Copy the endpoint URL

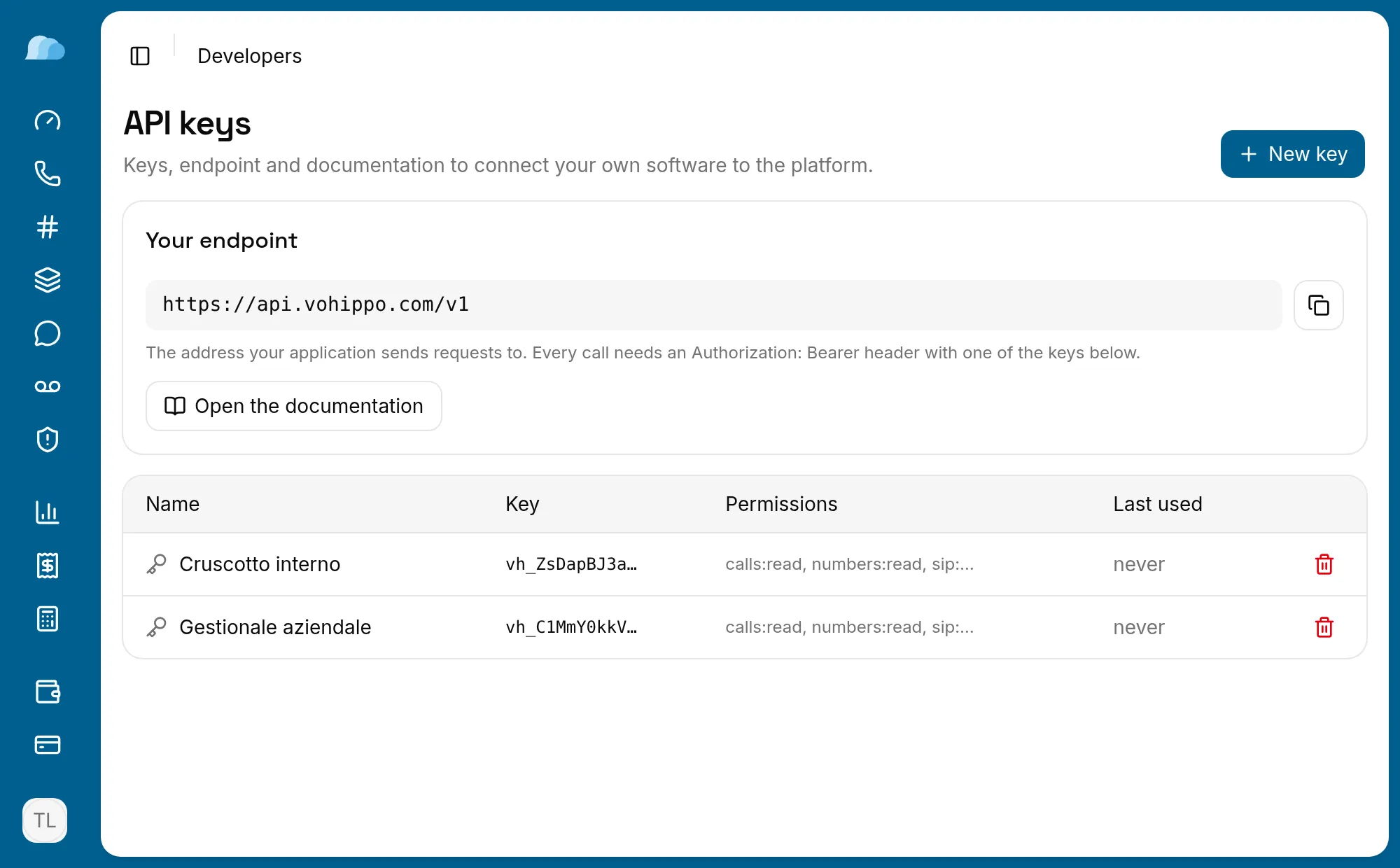pos(1319,305)
